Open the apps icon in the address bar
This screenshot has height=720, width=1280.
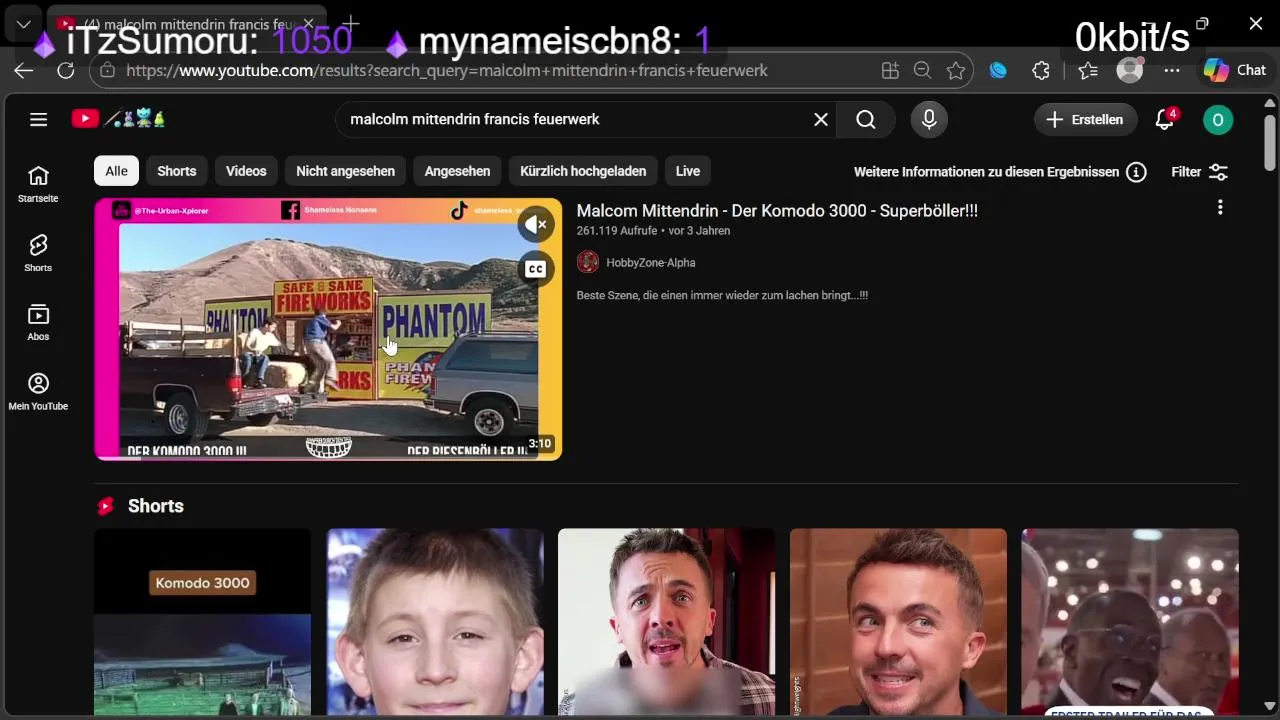(x=890, y=71)
